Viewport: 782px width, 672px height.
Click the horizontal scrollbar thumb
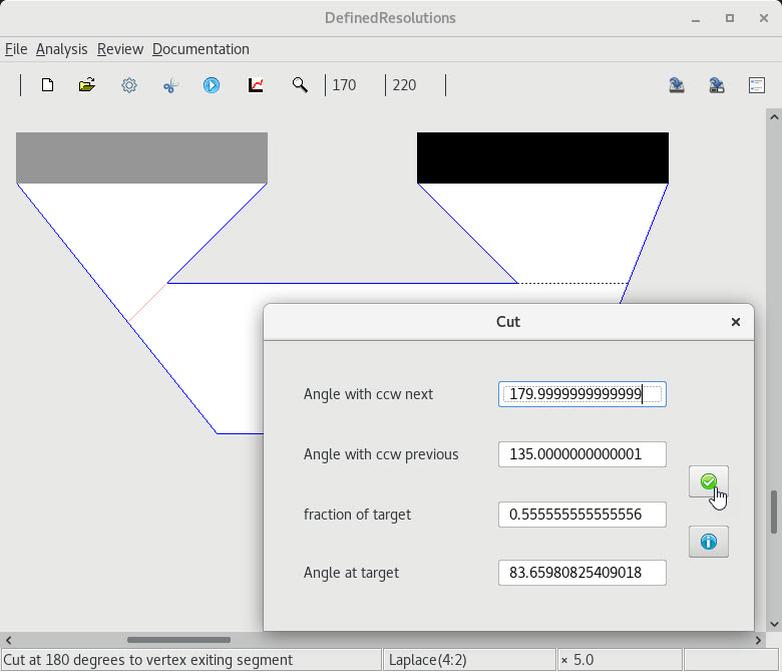click(x=178, y=640)
